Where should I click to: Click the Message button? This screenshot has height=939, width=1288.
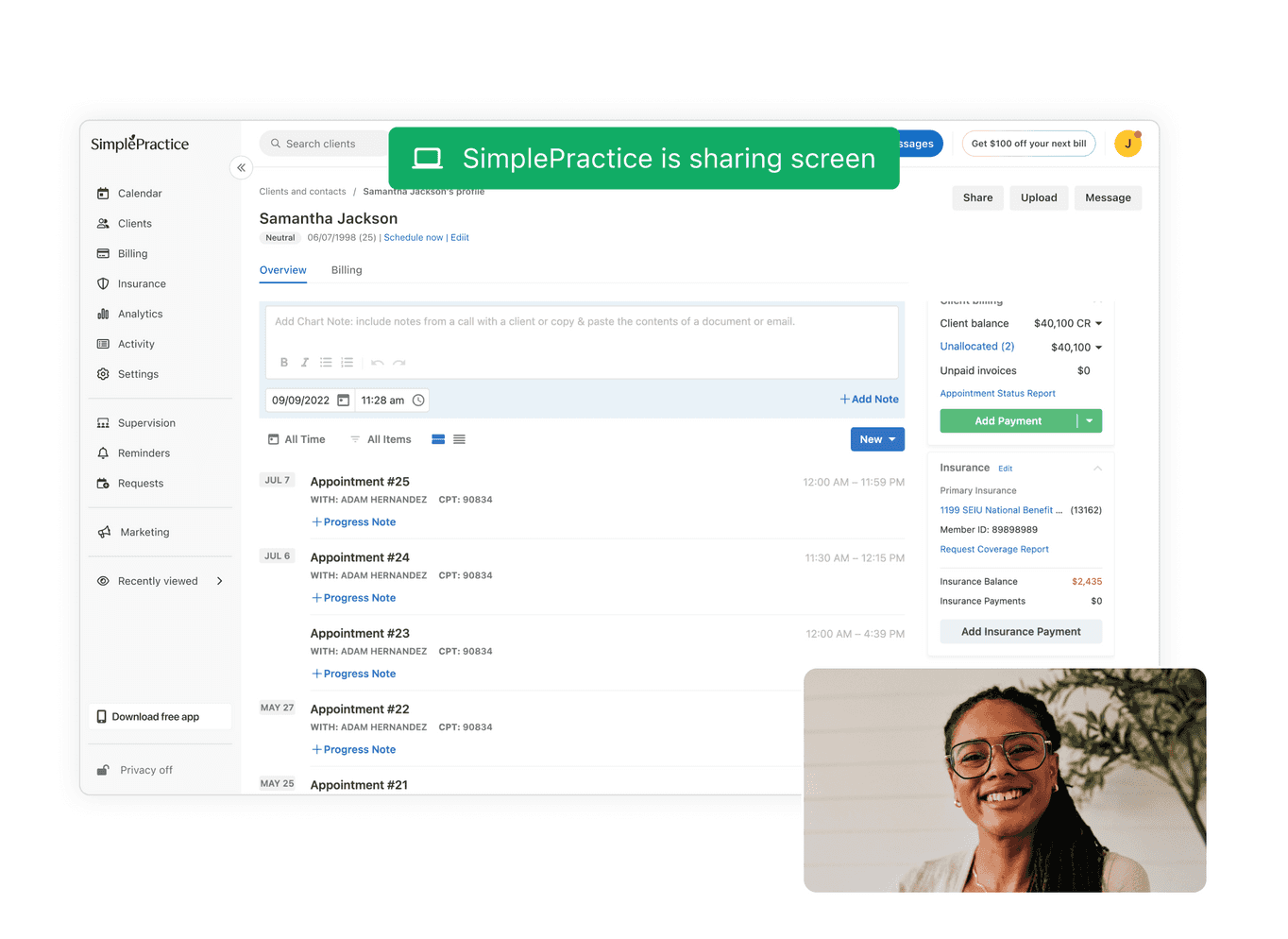[x=1108, y=198]
